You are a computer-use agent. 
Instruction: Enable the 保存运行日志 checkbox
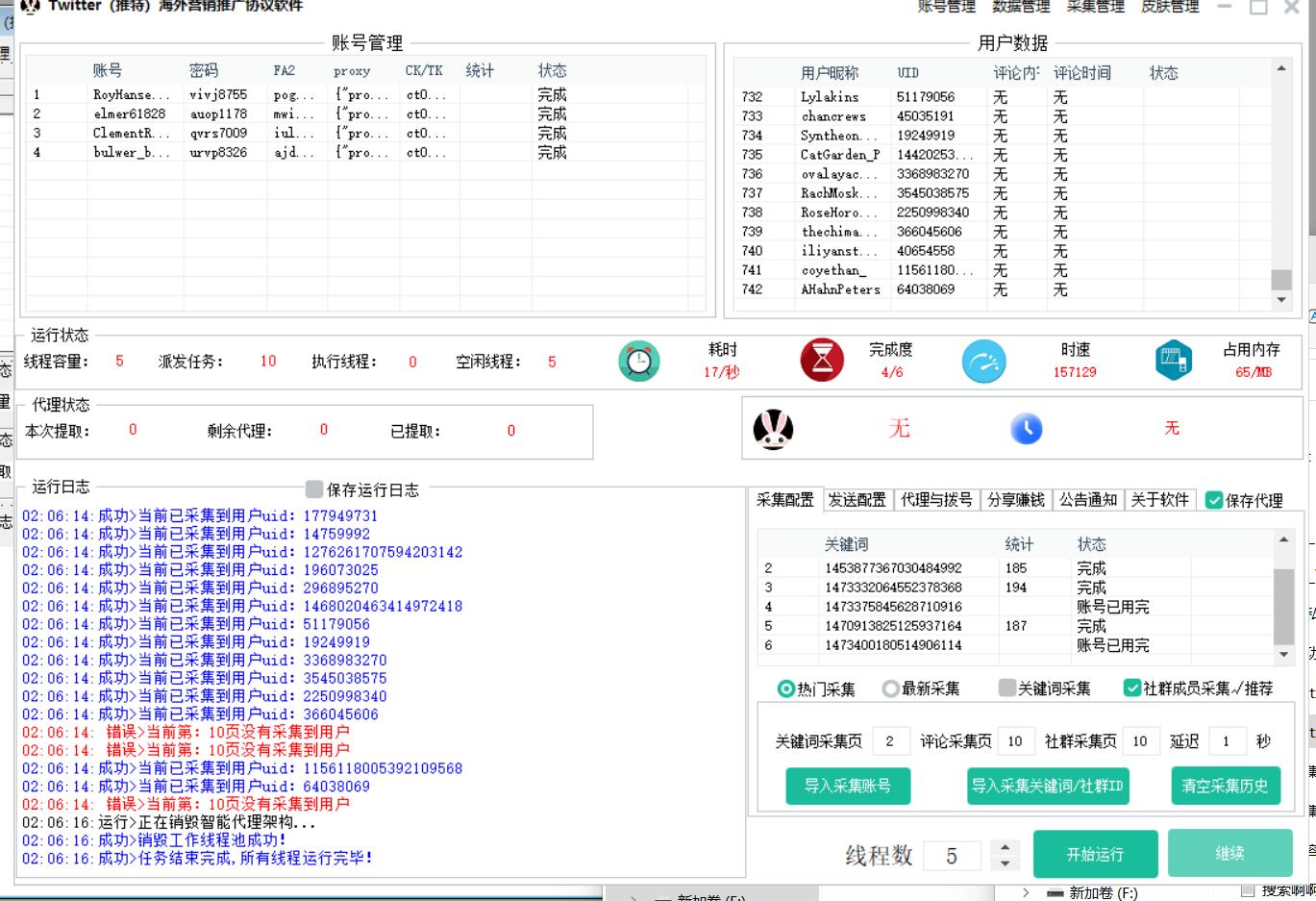[314, 491]
